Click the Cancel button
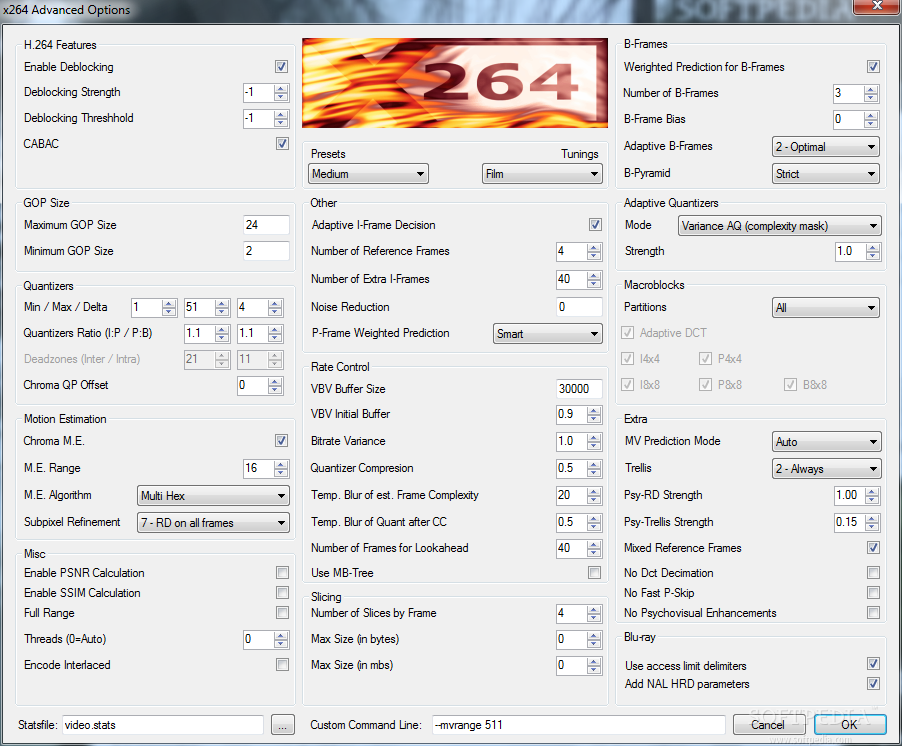This screenshot has height=746, width=902. 768,725
